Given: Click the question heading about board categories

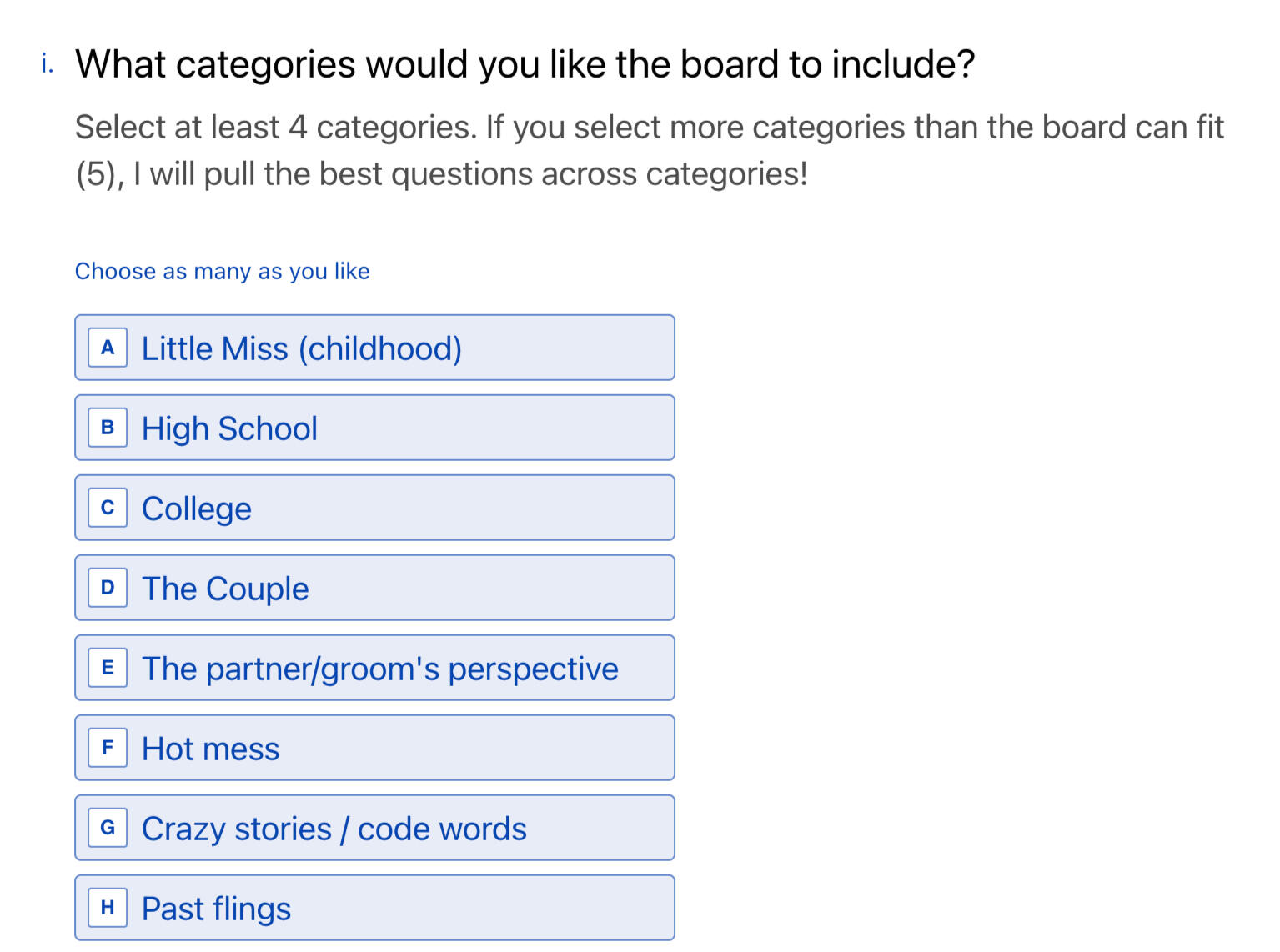Looking at the screenshot, I should click(525, 64).
